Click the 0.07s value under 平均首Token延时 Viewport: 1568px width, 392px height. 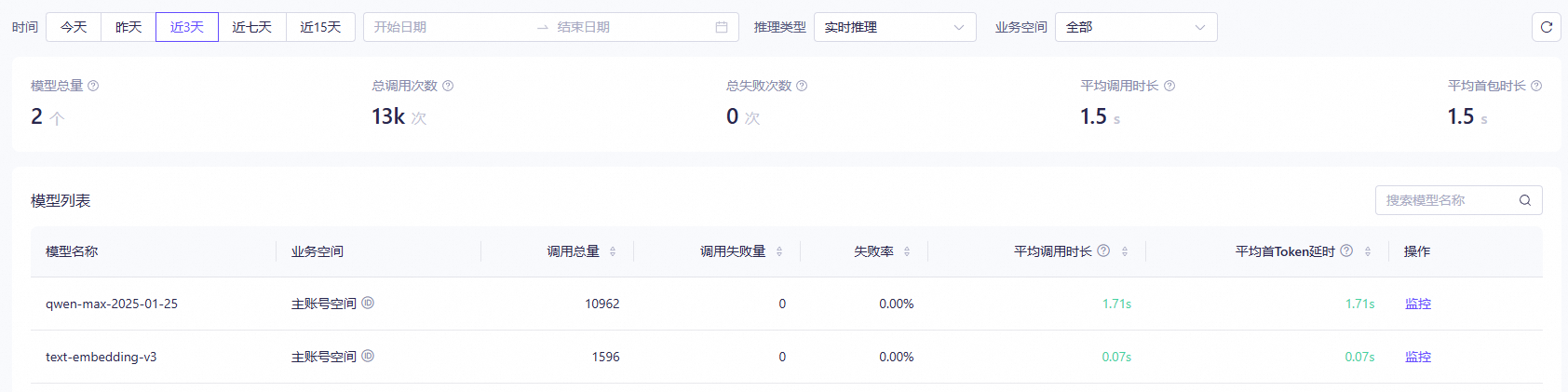pyautogui.click(x=1360, y=357)
